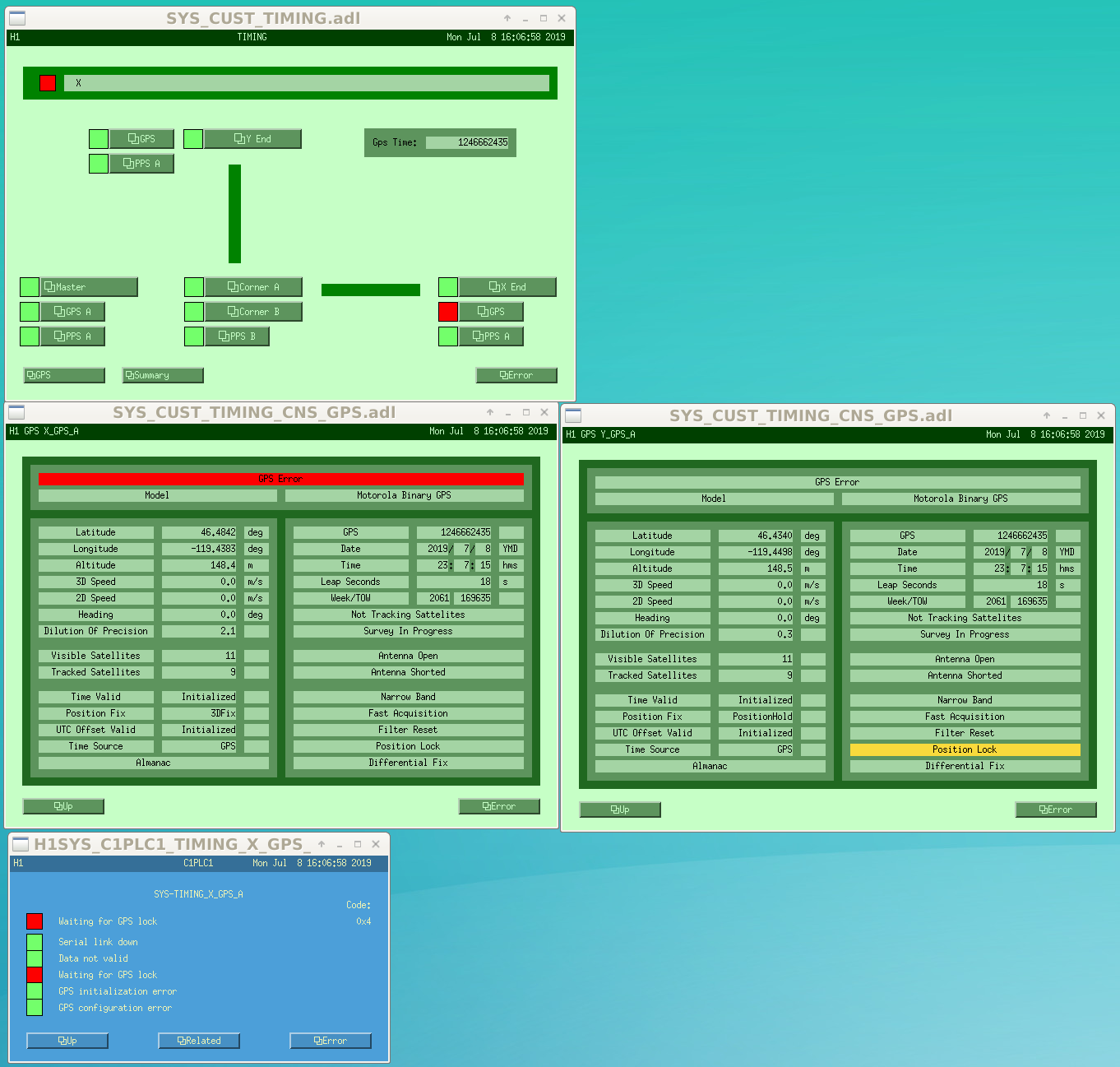The width and height of the screenshot is (1120, 1067).
Task: Open GPS button at bottom of TIMING window
Action: pos(64,375)
